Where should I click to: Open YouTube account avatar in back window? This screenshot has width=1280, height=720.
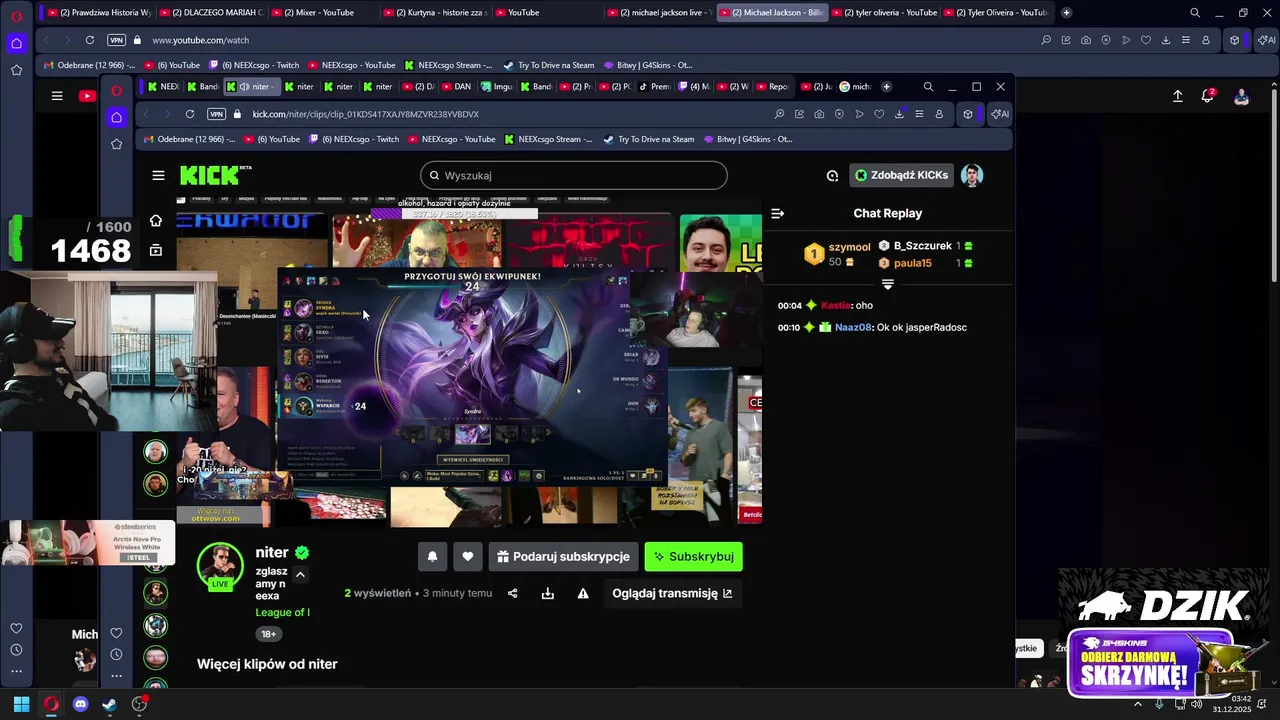tap(1241, 96)
